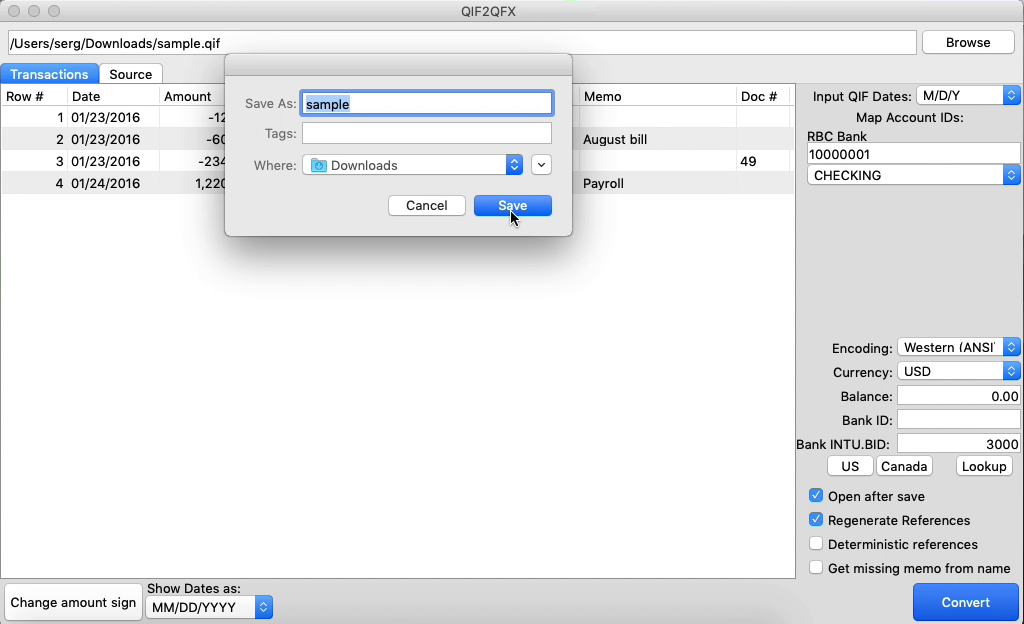The height and width of the screenshot is (624, 1024).
Task: Select transaction row 1 date 01/23/2016
Action: 113,117
